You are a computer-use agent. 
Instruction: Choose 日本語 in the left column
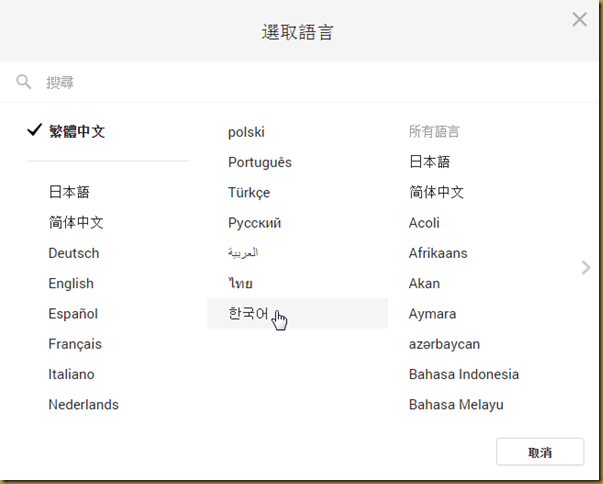click(69, 192)
